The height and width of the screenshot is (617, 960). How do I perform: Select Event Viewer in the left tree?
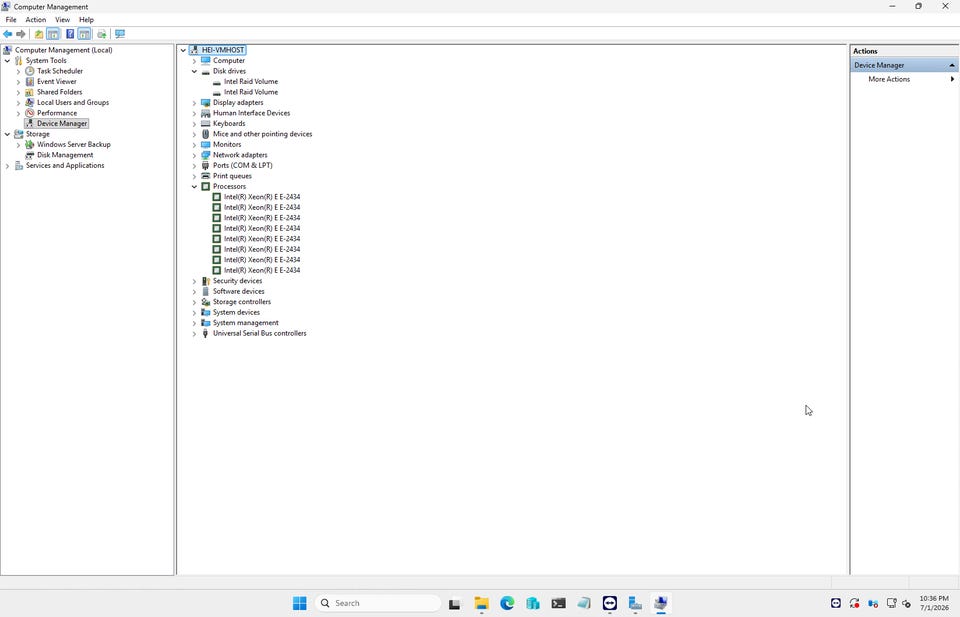pos(56,81)
